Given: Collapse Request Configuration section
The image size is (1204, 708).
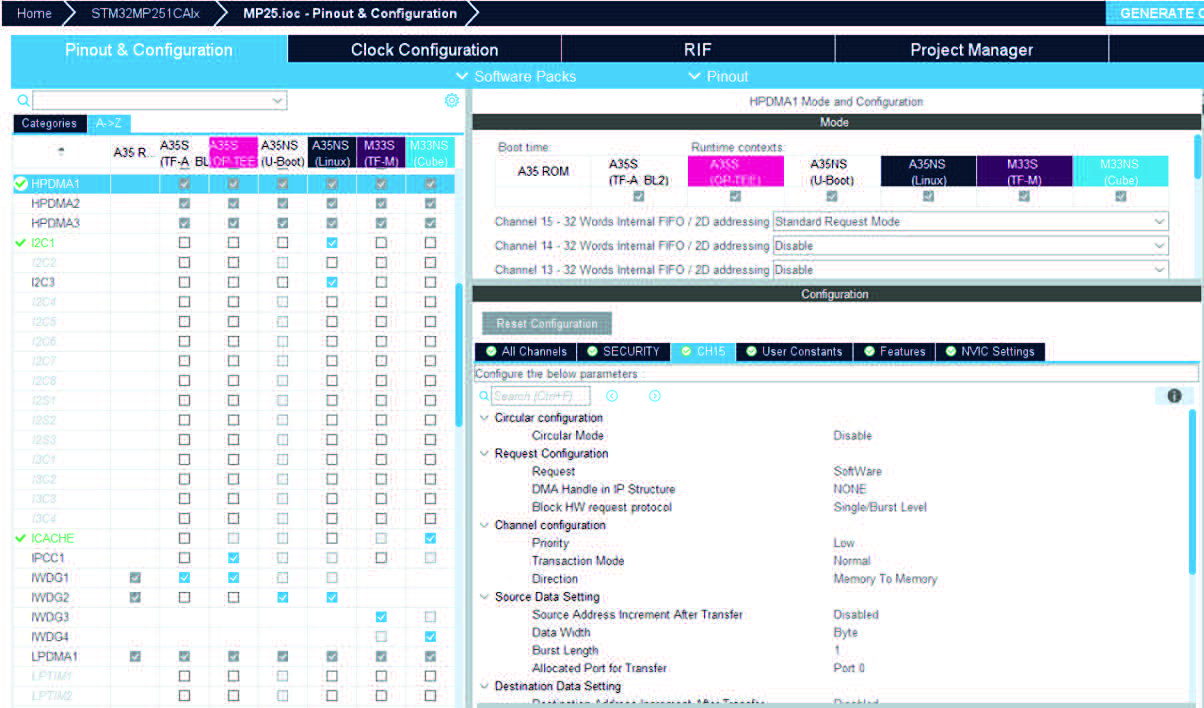Looking at the screenshot, I should pos(485,454).
